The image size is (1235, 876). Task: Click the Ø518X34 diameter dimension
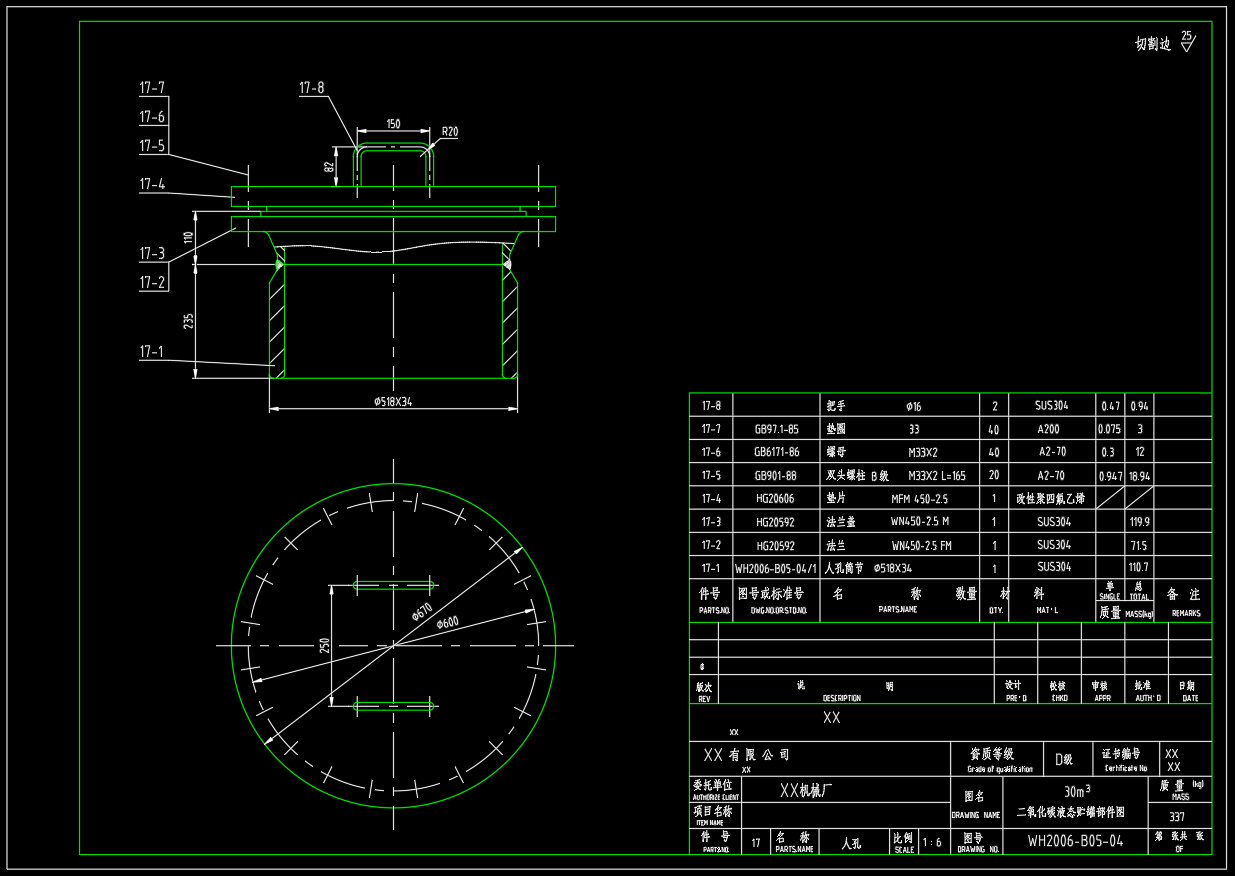393,402
